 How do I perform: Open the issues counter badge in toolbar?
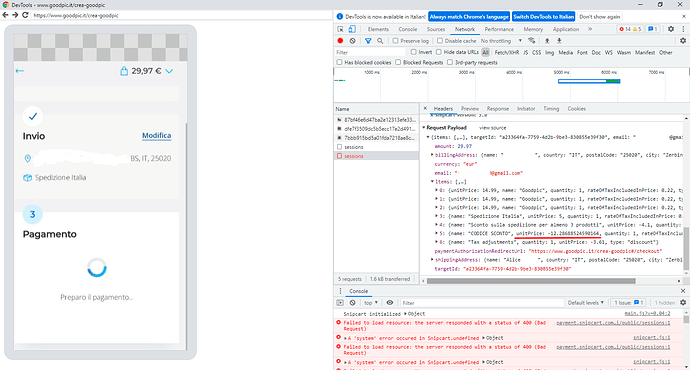click(653, 29)
